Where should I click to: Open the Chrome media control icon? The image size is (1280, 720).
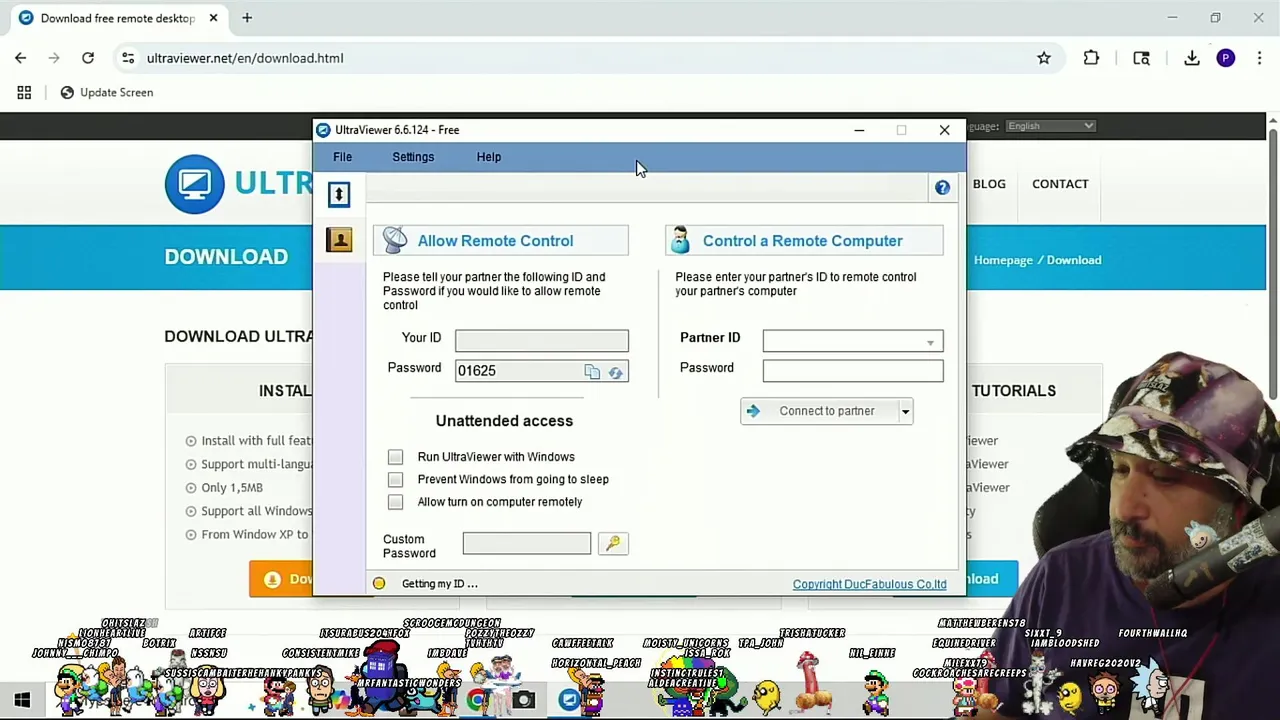1141,58
